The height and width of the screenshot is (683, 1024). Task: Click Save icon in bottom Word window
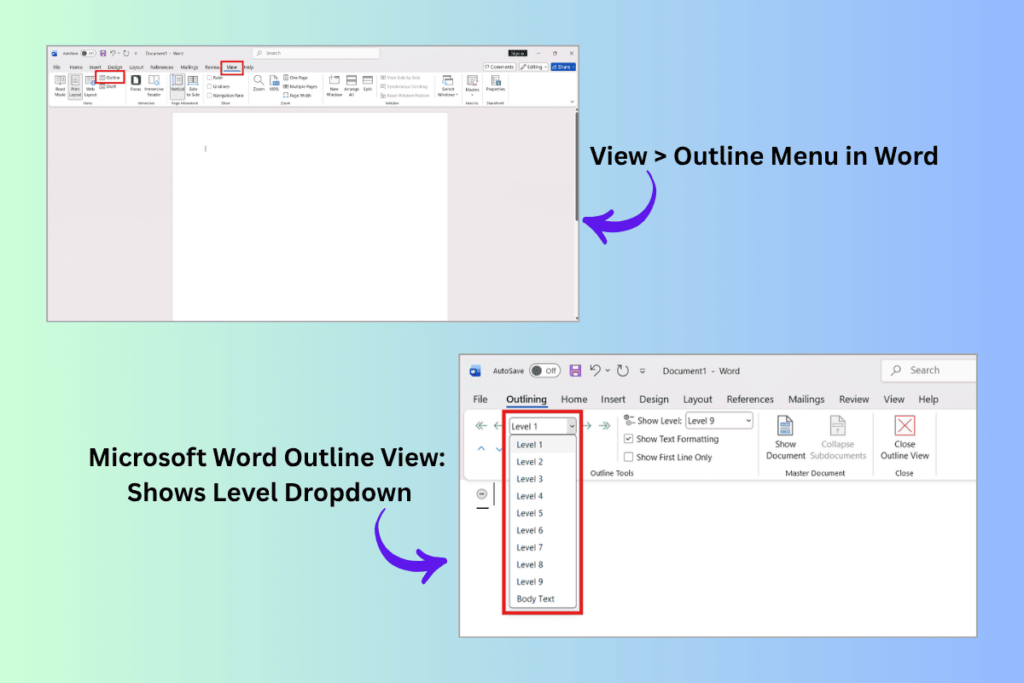tap(575, 370)
